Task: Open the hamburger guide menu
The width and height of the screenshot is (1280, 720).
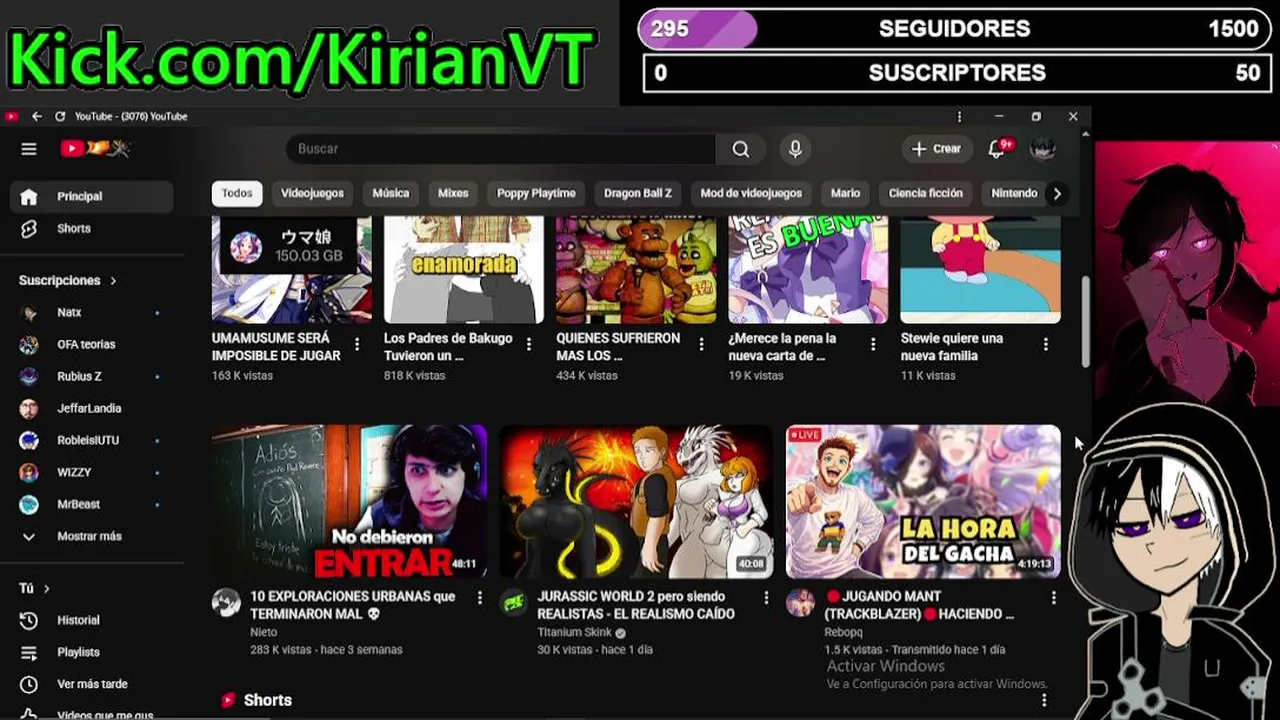Action: (29, 149)
